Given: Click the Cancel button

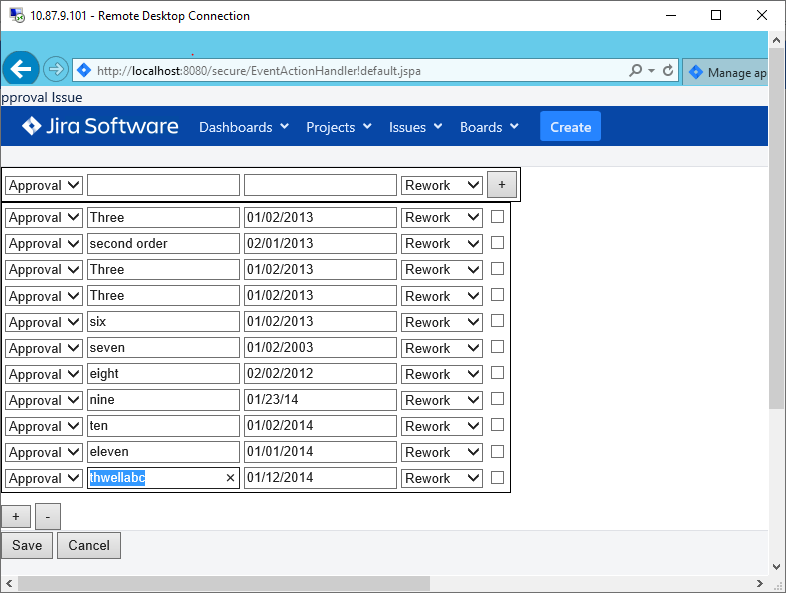Looking at the screenshot, I should tap(89, 545).
